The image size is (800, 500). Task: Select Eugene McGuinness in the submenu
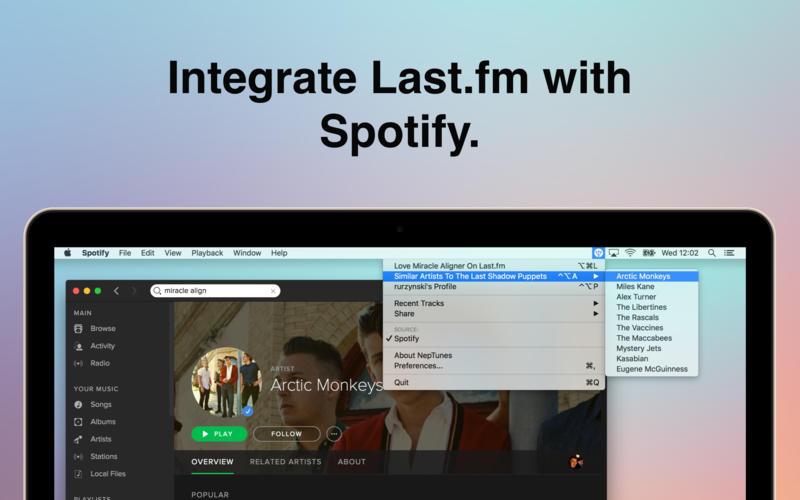(x=652, y=369)
